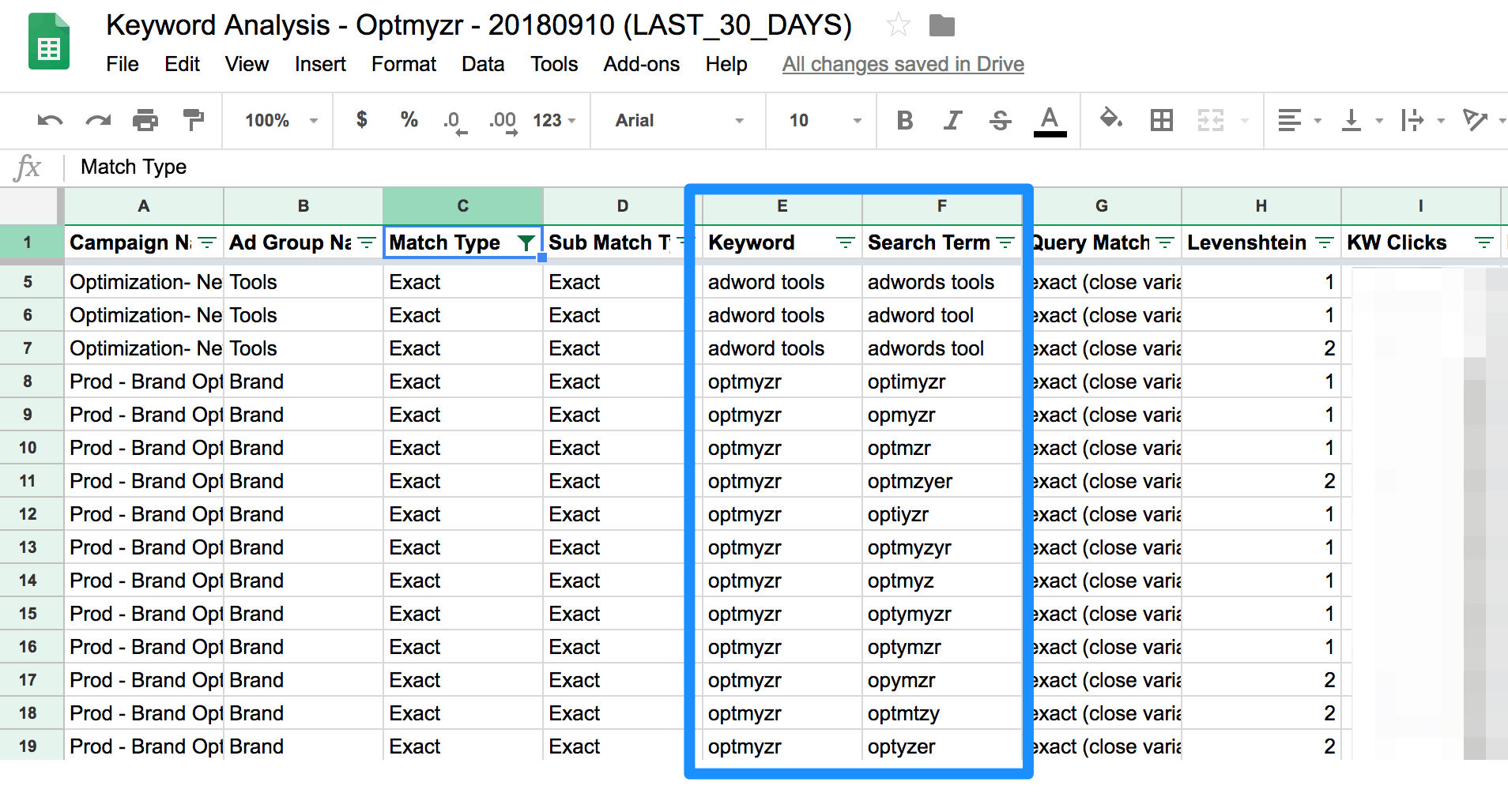Decrease decimal places

pyautogui.click(x=453, y=120)
